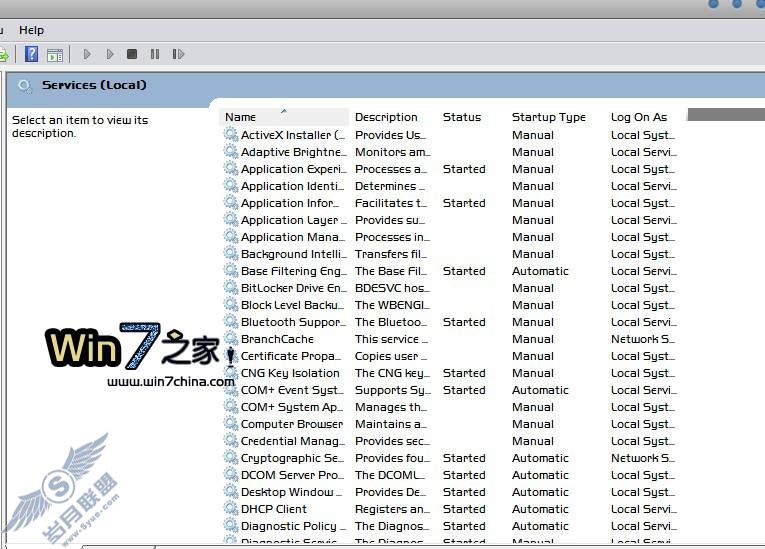This screenshot has width=765, height=549.
Task: Click Automatic startup type in DHCP Client row
Action: 540,509
